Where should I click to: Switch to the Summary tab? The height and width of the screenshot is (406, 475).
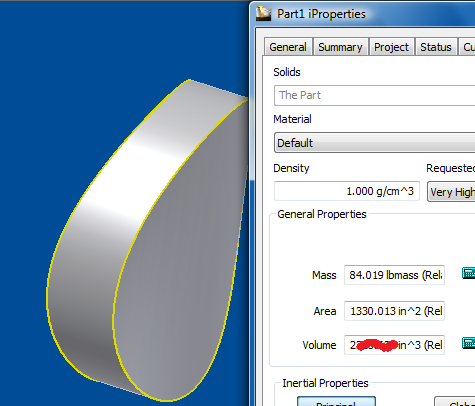coord(340,47)
